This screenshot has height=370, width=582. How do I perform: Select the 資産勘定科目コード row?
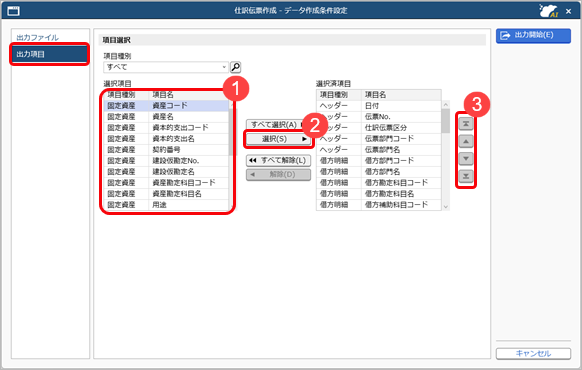[166, 183]
